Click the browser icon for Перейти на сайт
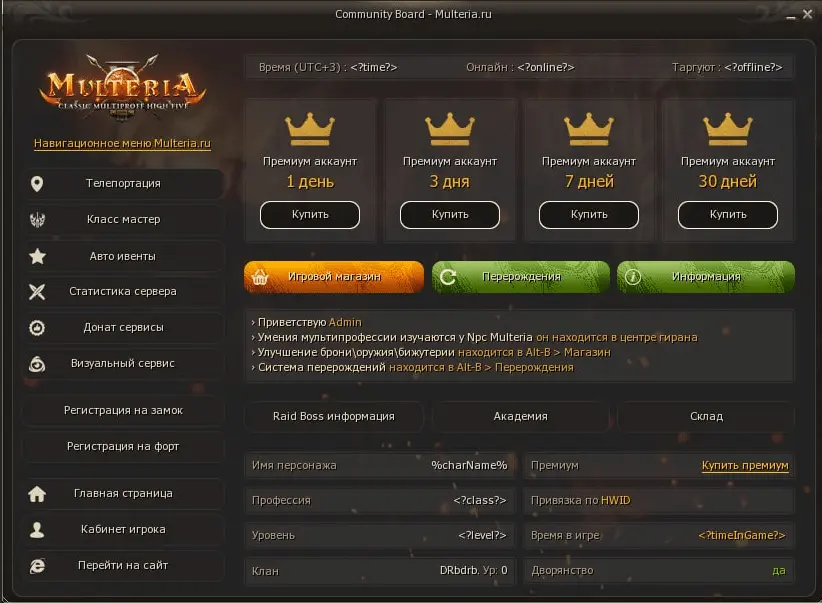 point(37,565)
